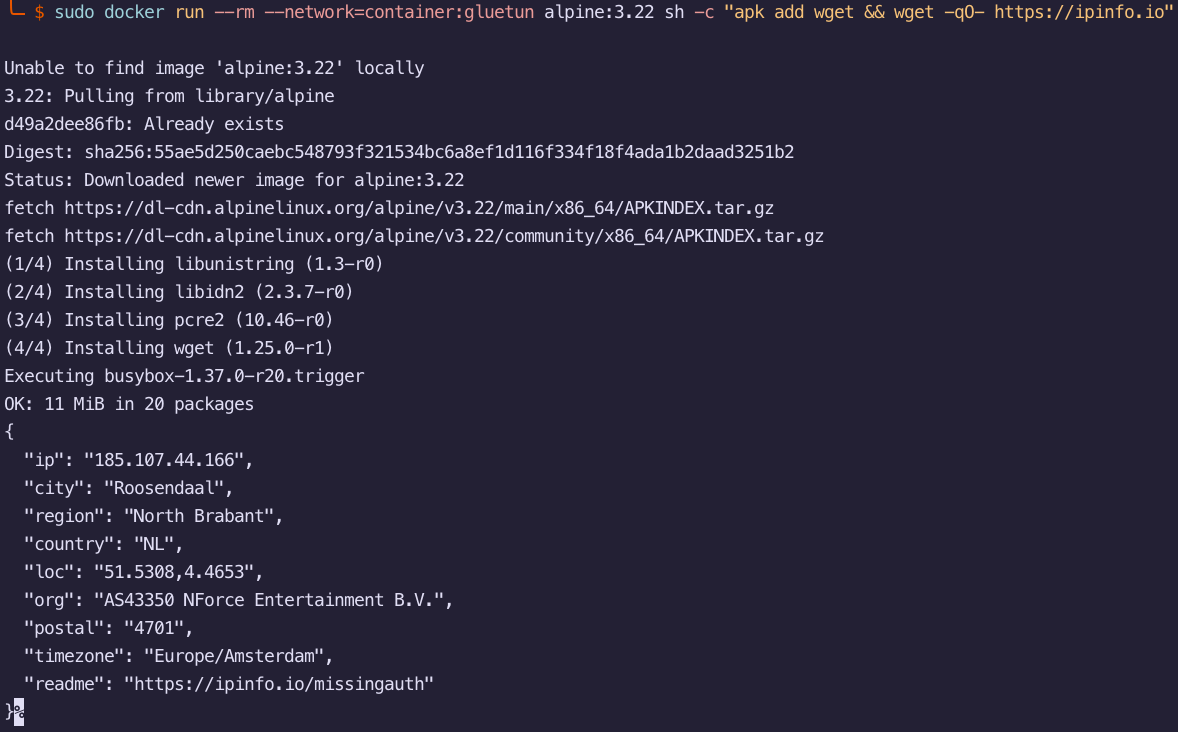This screenshot has width=1178, height=732.
Task: Click the AS43350 NForce Entertainment org value
Action: 274,600
